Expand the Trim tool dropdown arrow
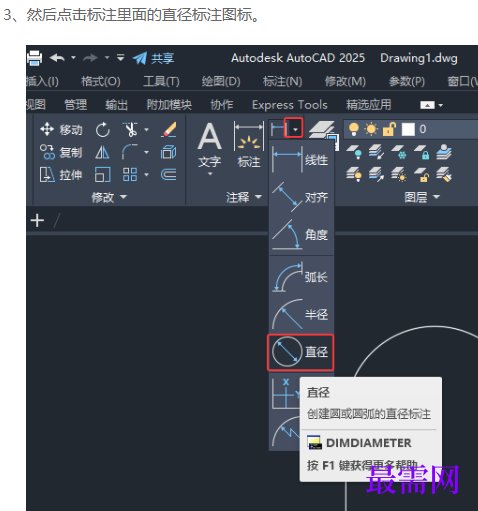Image resolution: width=478 pixels, height=511 pixels. coord(146,129)
